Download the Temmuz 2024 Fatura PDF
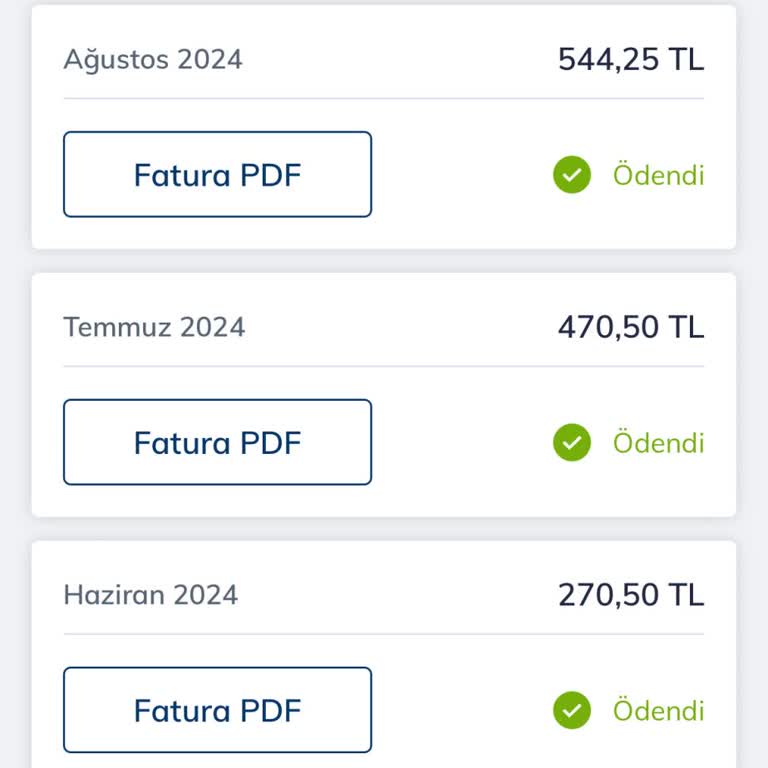This screenshot has width=768, height=768. (217, 442)
